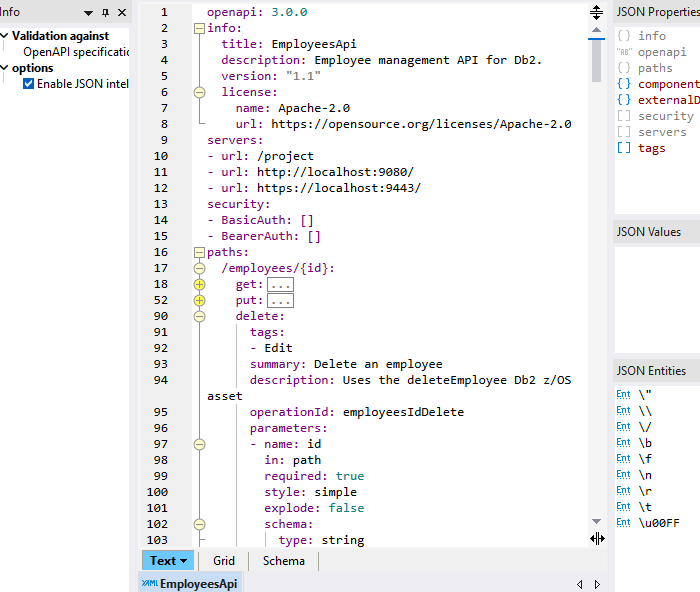
Task: Click the horizontal split icon above the scrollbar
Action: coord(597,12)
